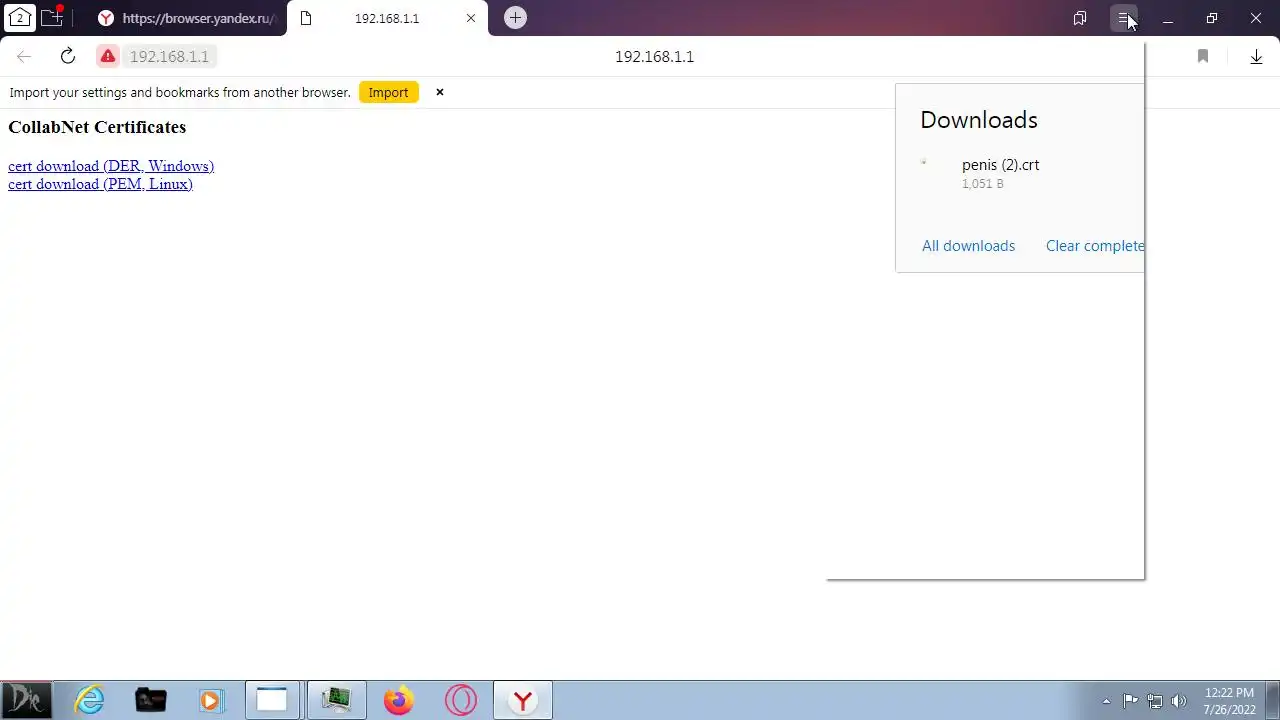Open the Yandex browser hamburger menu

(1124, 18)
